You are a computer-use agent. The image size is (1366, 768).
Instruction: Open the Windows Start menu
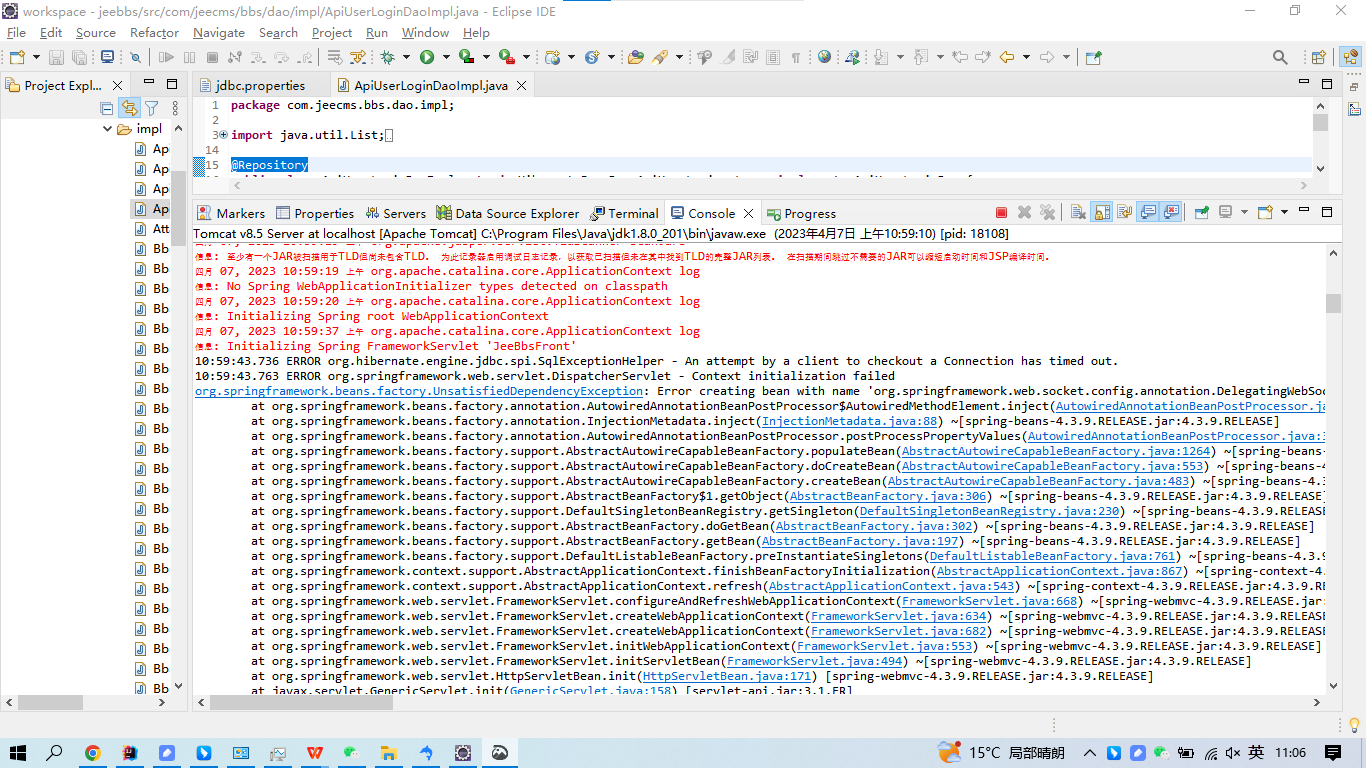point(18,753)
